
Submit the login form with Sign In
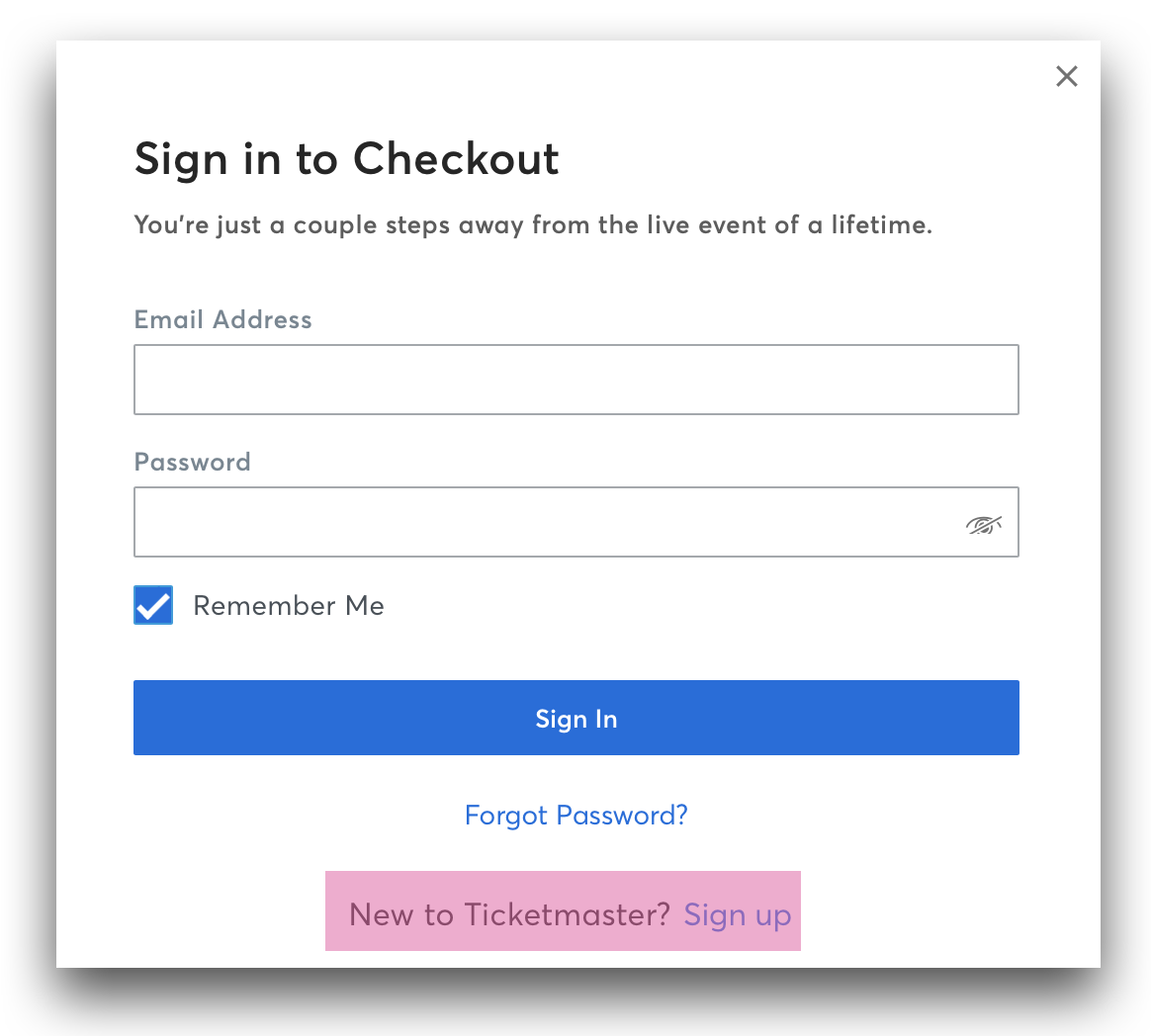[x=576, y=718]
